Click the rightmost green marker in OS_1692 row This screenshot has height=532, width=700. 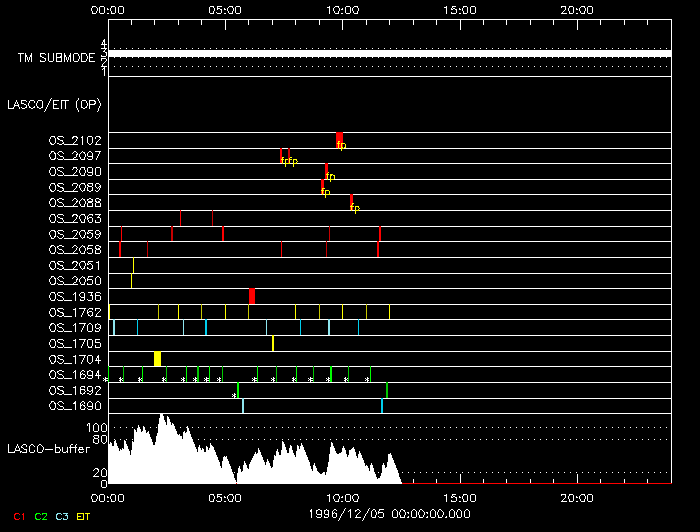pyautogui.click(x=387, y=390)
